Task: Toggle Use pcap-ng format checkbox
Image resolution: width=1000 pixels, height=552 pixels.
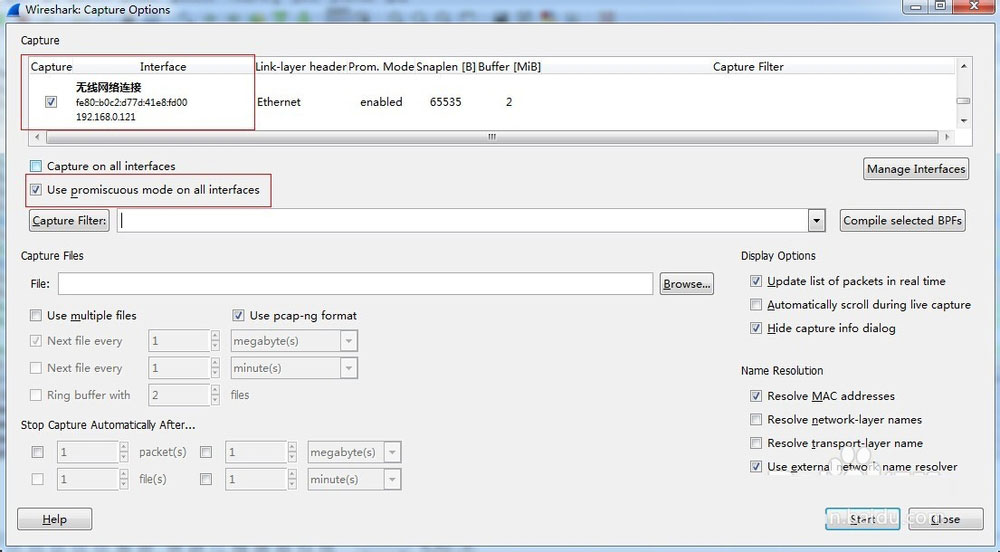Action: click(239, 316)
